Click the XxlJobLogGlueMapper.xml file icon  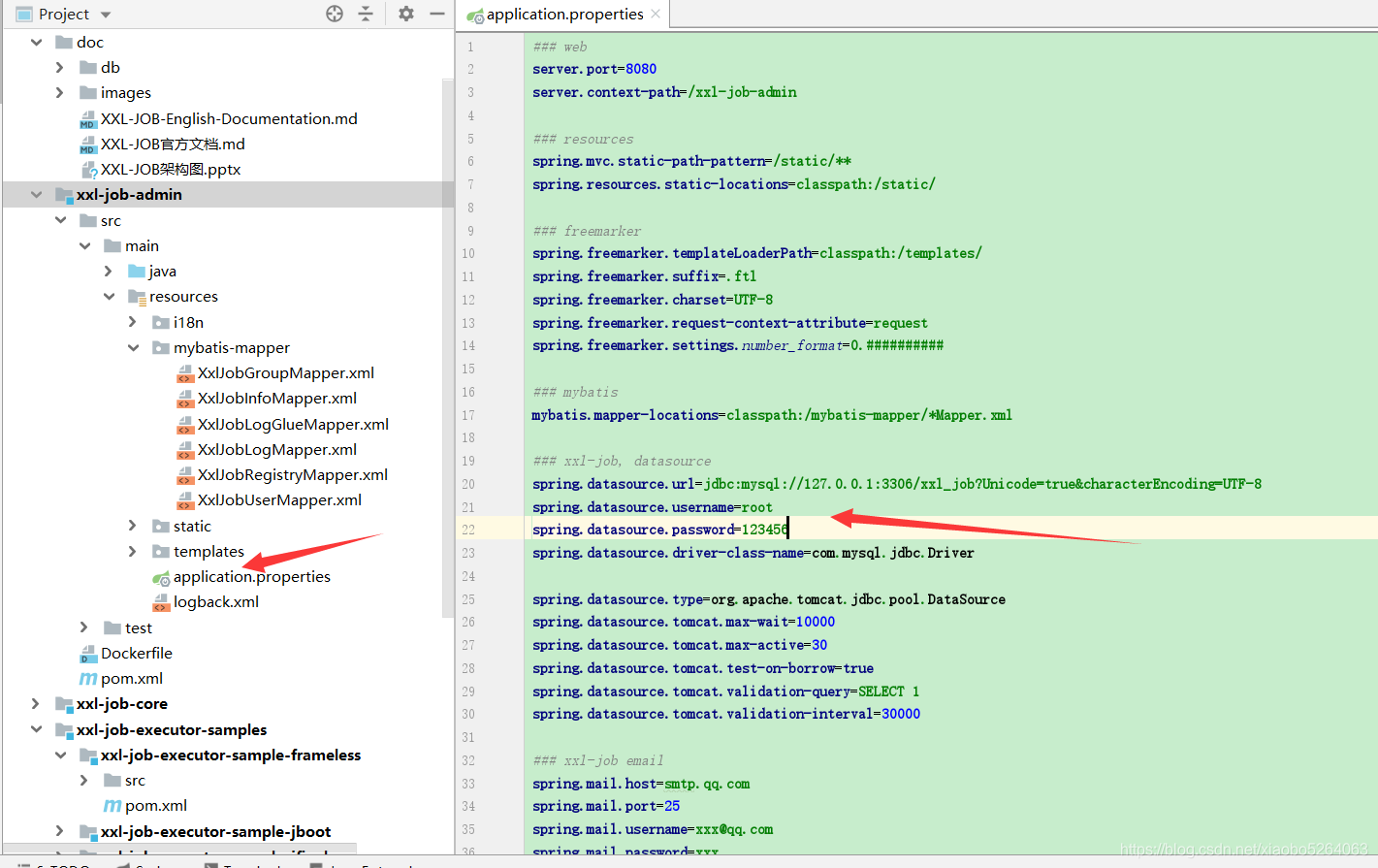point(185,425)
